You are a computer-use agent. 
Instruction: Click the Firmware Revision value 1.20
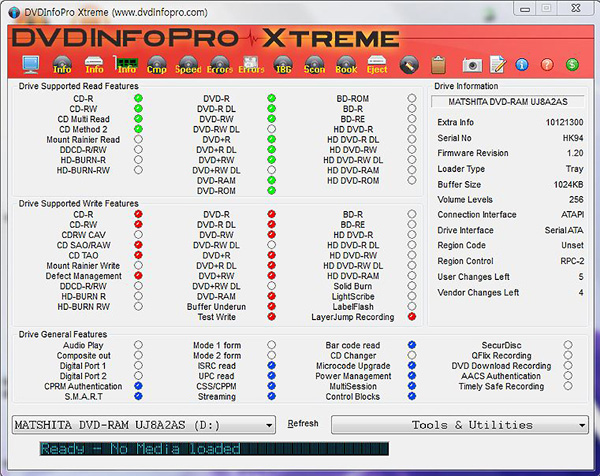[x=575, y=153]
